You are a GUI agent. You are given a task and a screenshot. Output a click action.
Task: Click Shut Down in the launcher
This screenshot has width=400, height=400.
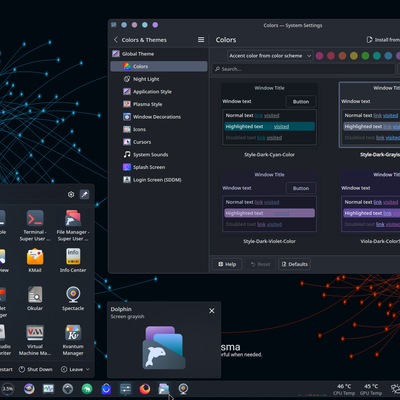pos(36,369)
